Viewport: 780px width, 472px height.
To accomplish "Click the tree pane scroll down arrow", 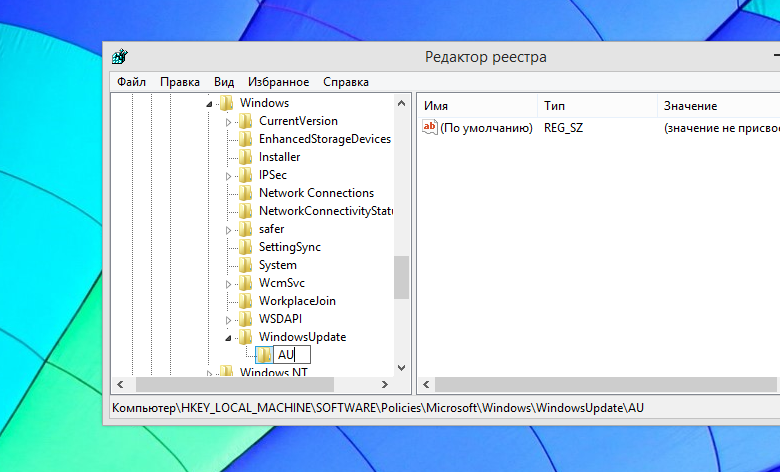I will (x=402, y=368).
